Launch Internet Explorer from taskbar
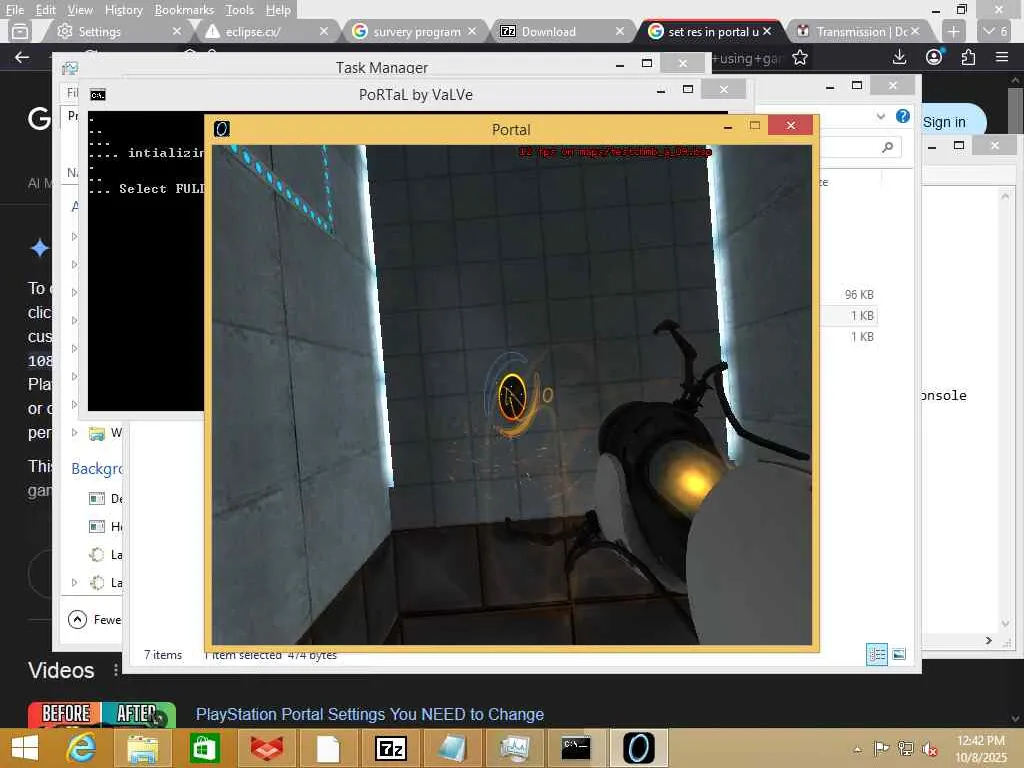 click(81, 748)
